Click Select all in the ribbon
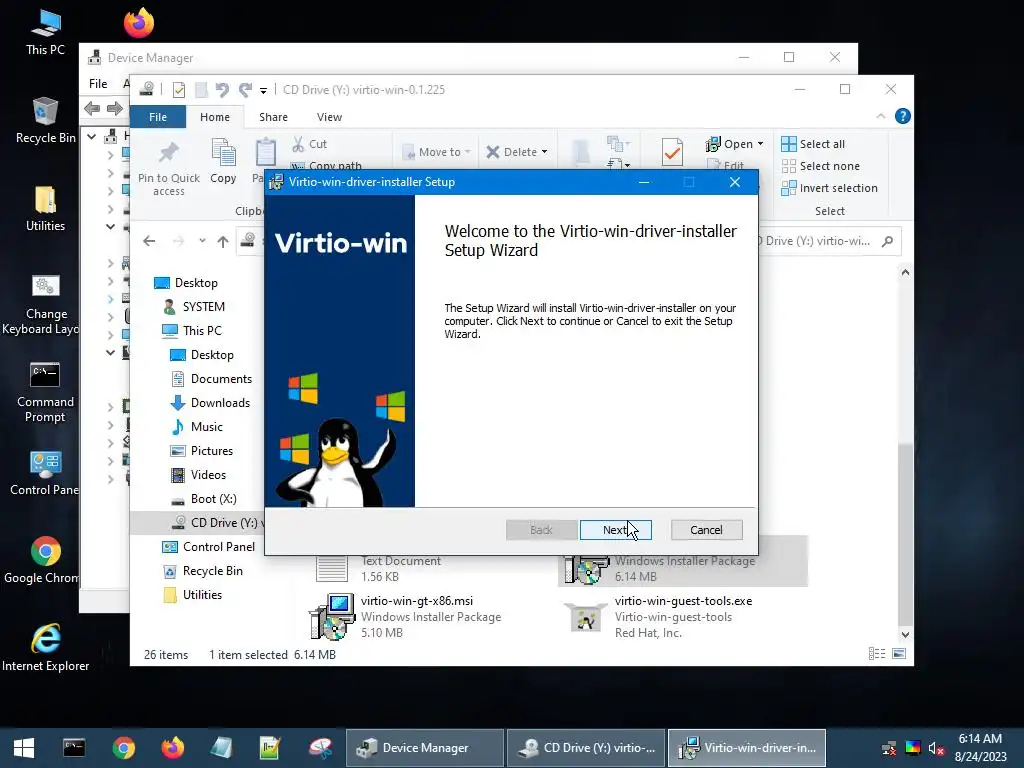Viewport: 1024px width, 768px height. click(813, 144)
